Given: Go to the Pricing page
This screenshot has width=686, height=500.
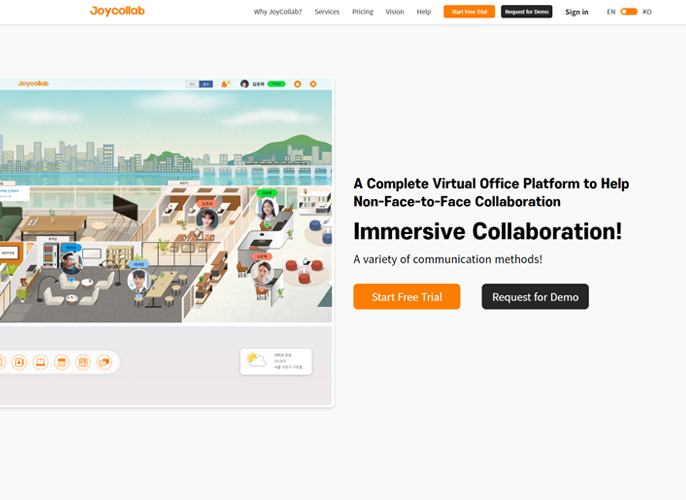Looking at the screenshot, I should 363,12.
